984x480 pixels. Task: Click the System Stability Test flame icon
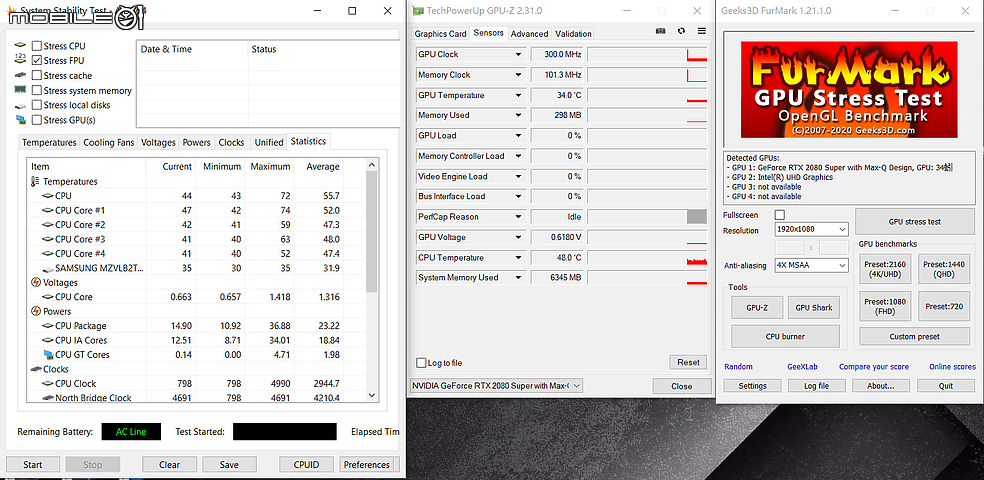9,11
